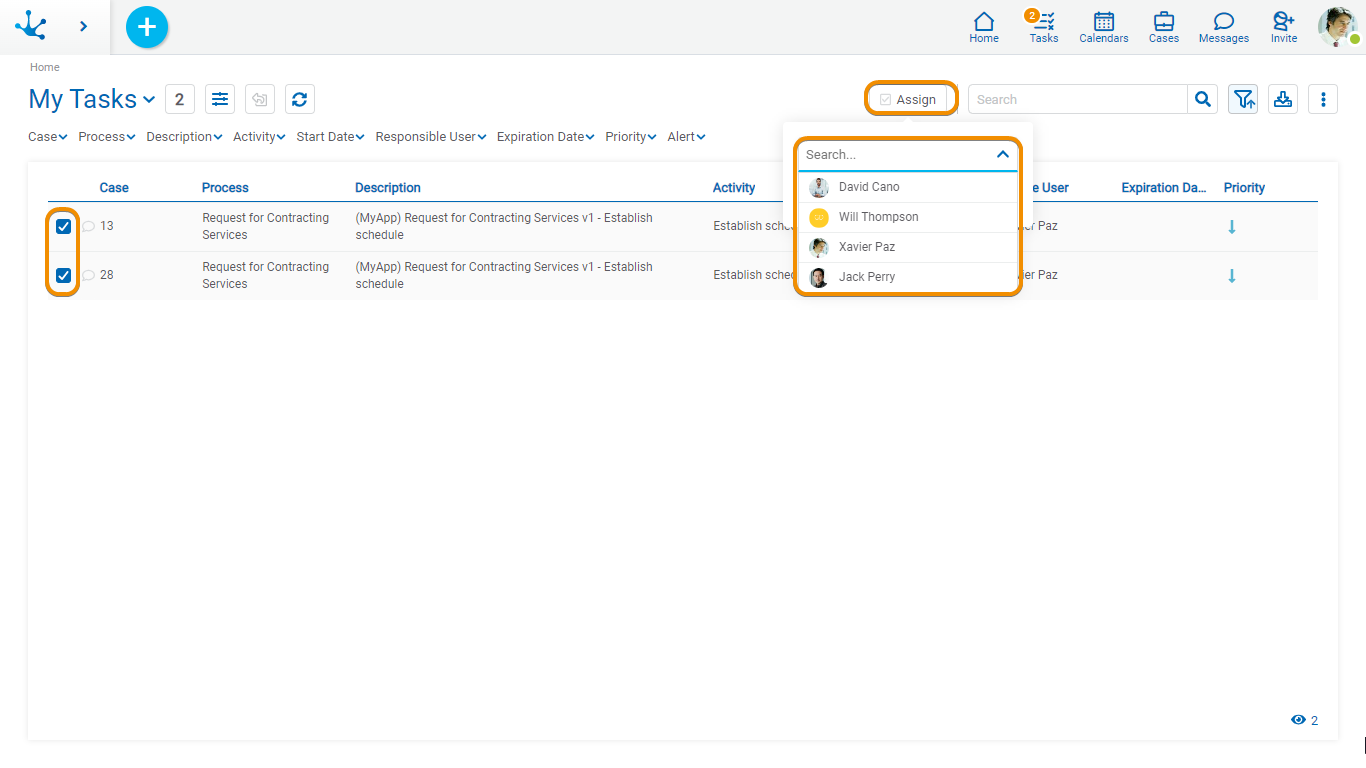Click the magnifier search button
This screenshot has width=1366, height=768.
tap(1202, 99)
